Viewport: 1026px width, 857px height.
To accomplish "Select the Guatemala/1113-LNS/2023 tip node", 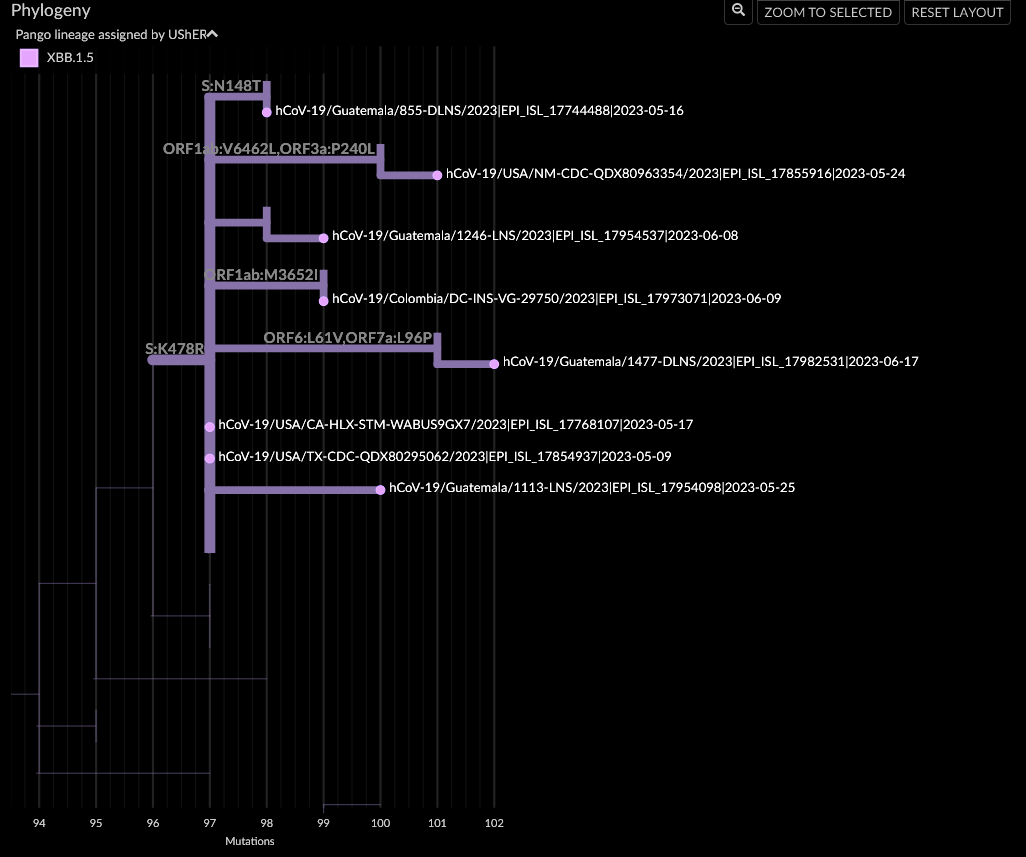I will click(x=380, y=489).
